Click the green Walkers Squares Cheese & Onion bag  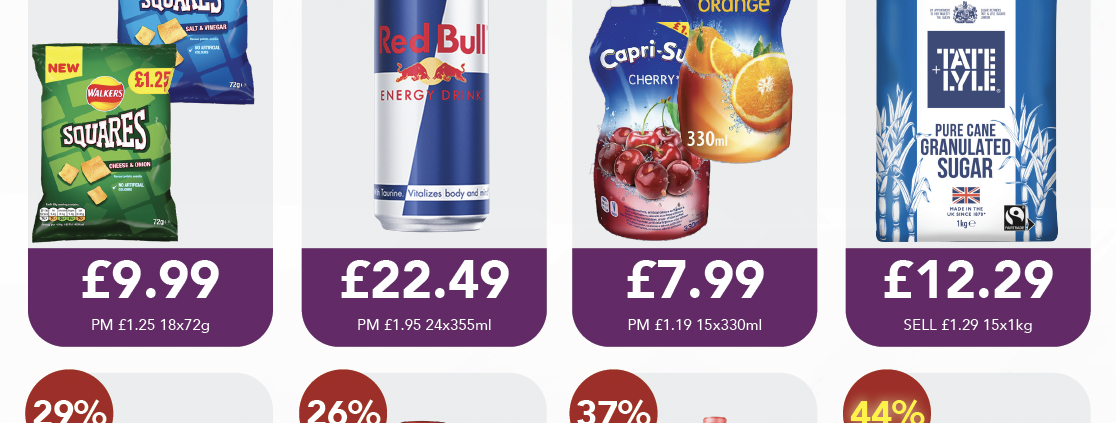pyautogui.click(x=104, y=142)
